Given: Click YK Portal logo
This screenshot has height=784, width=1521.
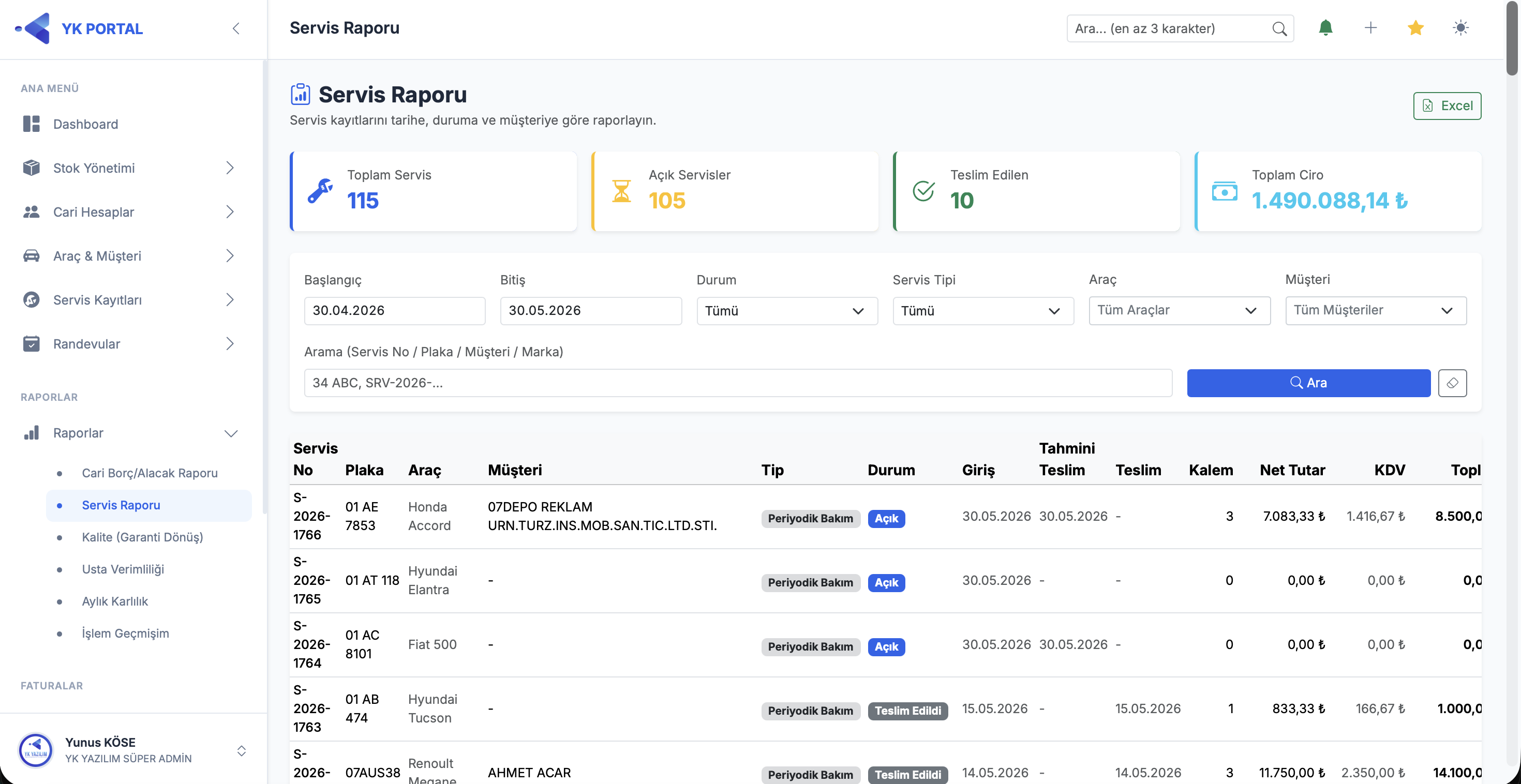Looking at the screenshot, I should (x=79, y=28).
